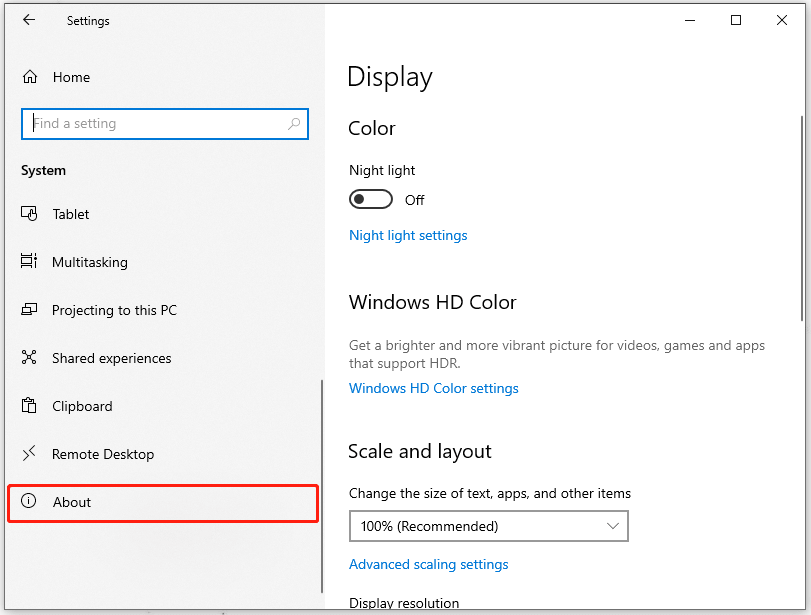Open the About page
Viewport: 811px width, 615px height.
pos(163,503)
